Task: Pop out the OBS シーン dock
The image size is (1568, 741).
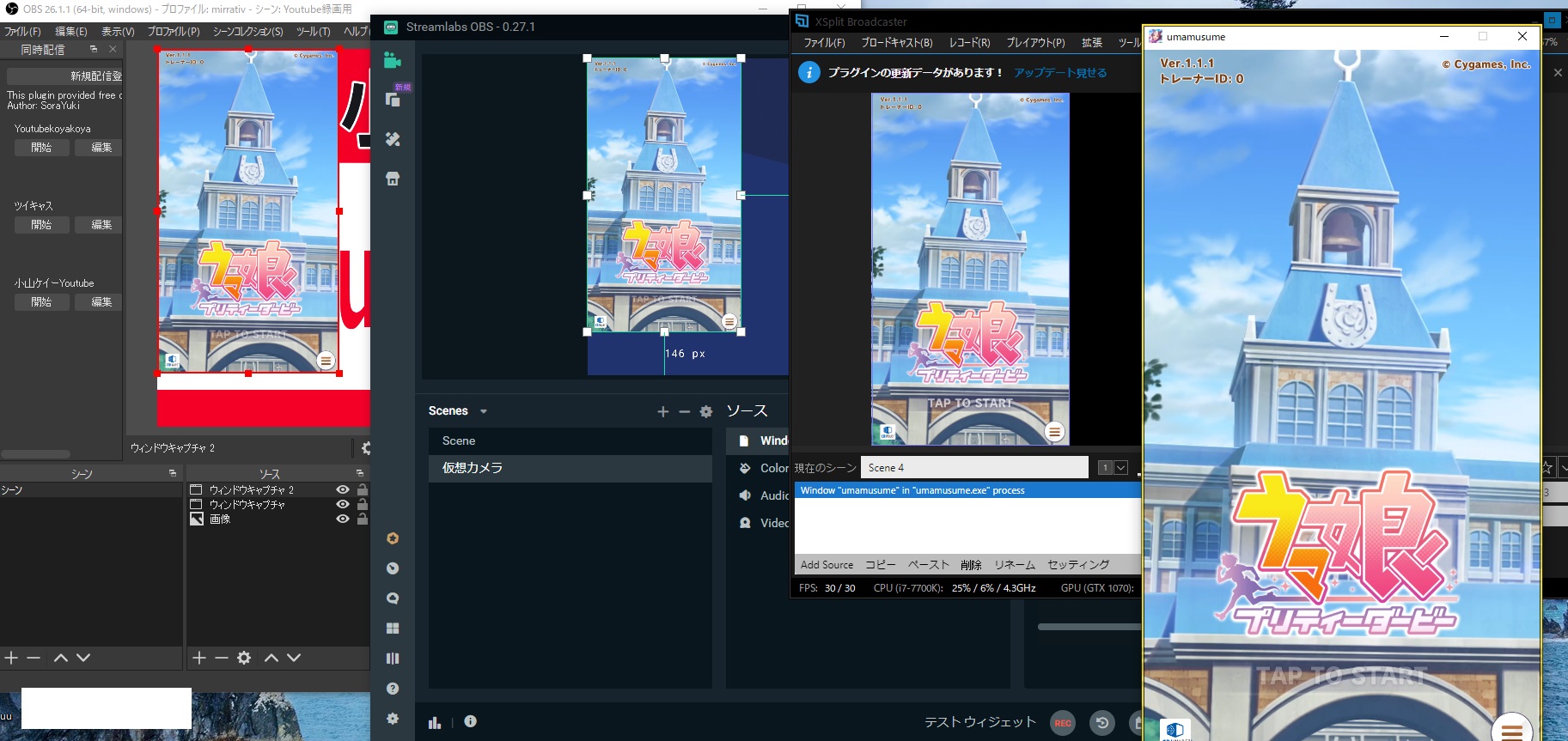Action: pyautogui.click(x=173, y=473)
